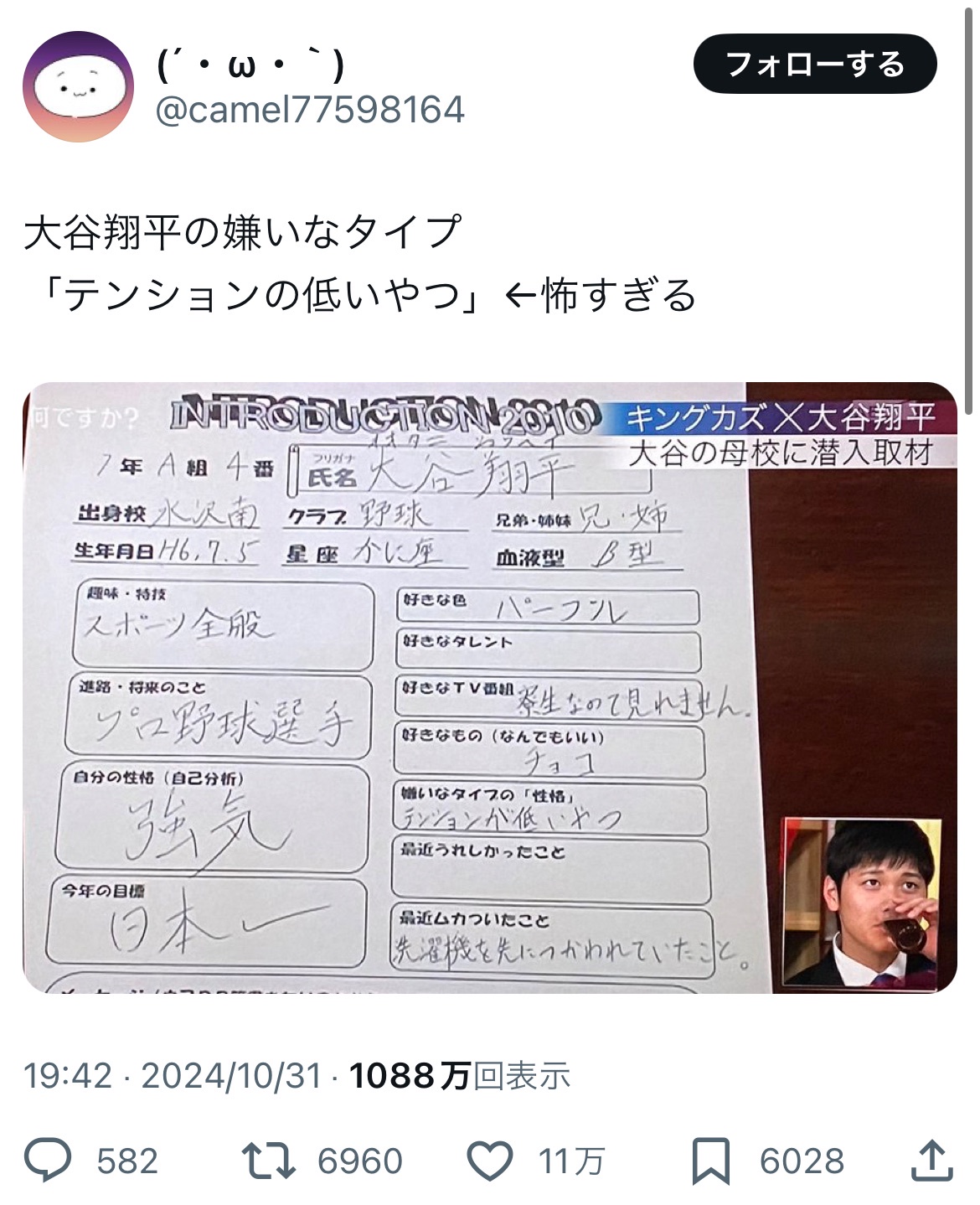Tap the retweet arrows icon

[268, 1161]
